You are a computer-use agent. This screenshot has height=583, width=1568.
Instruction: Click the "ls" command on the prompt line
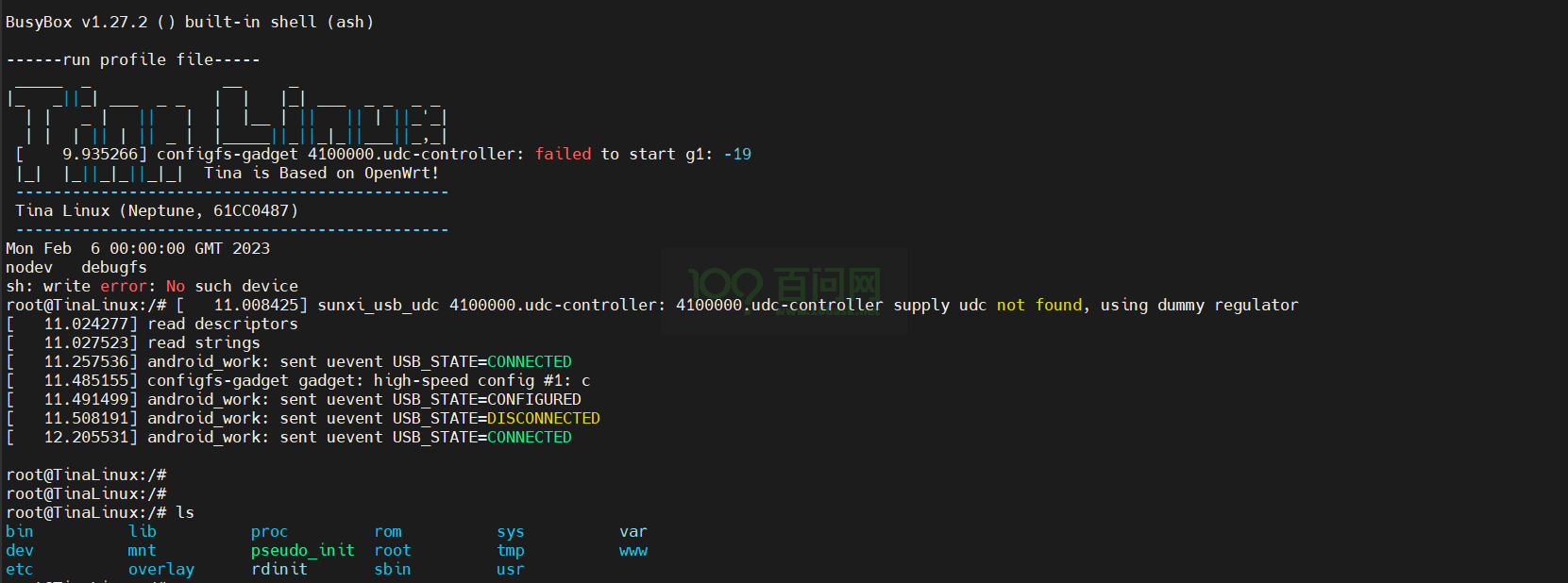pyautogui.click(x=185, y=512)
